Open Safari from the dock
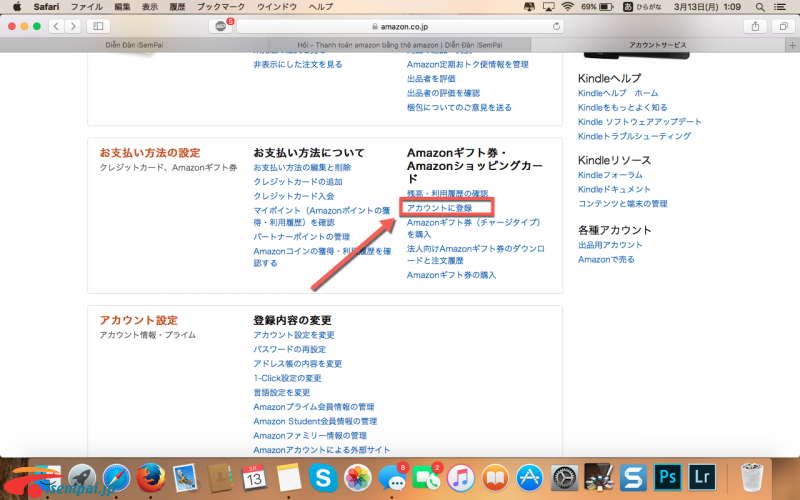 tap(116, 478)
